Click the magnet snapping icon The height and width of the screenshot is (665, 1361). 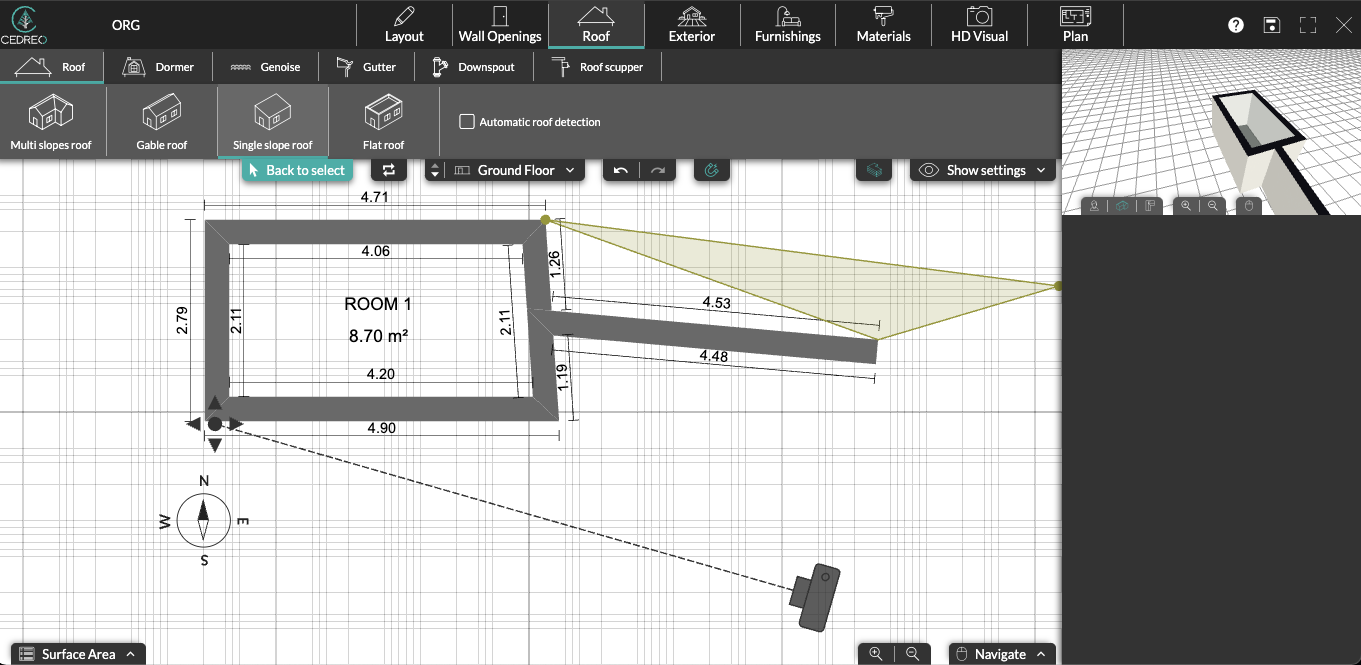712,170
